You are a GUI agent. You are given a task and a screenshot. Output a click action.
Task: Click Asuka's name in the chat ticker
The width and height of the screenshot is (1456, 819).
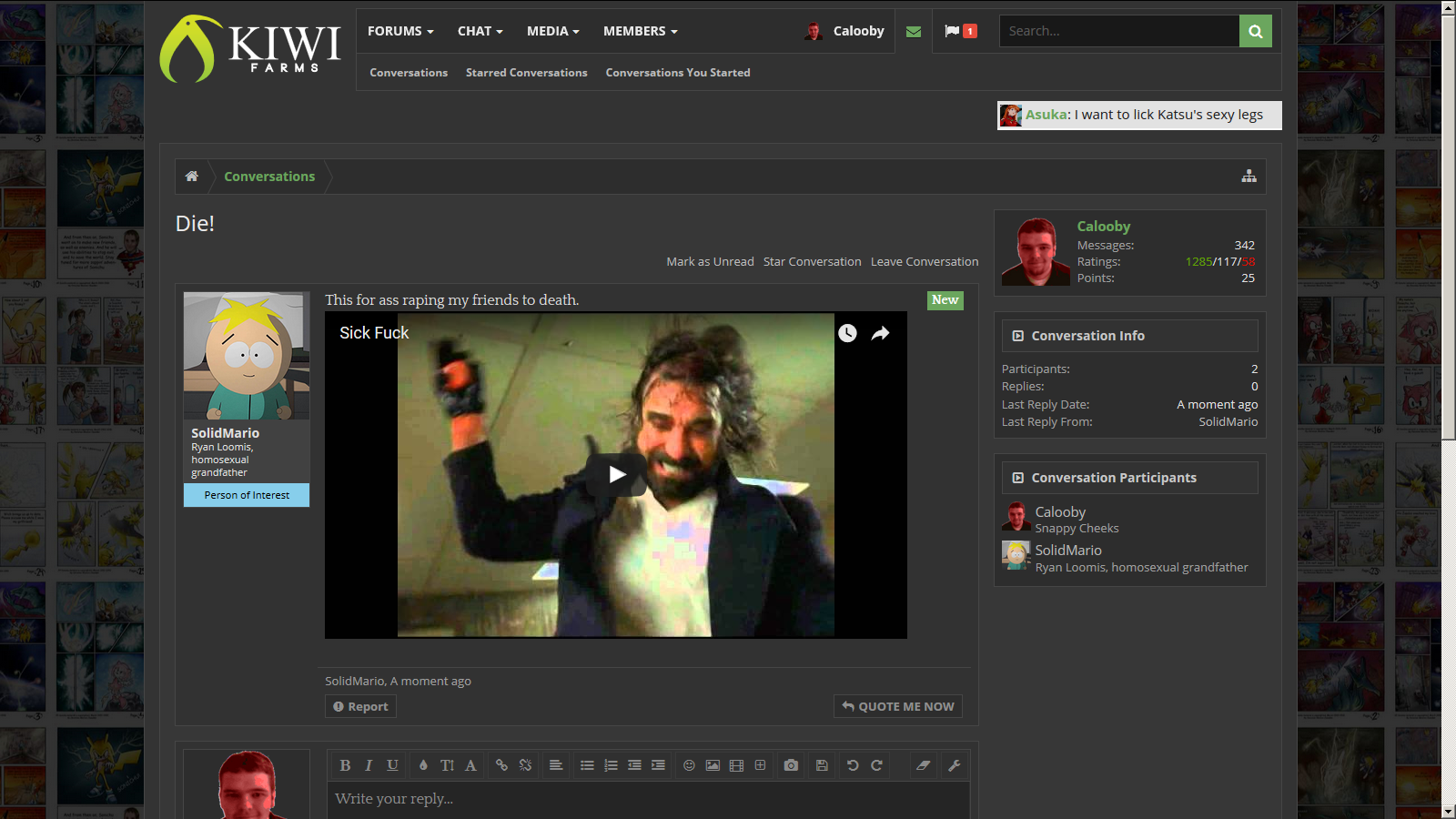coord(1046,115)
